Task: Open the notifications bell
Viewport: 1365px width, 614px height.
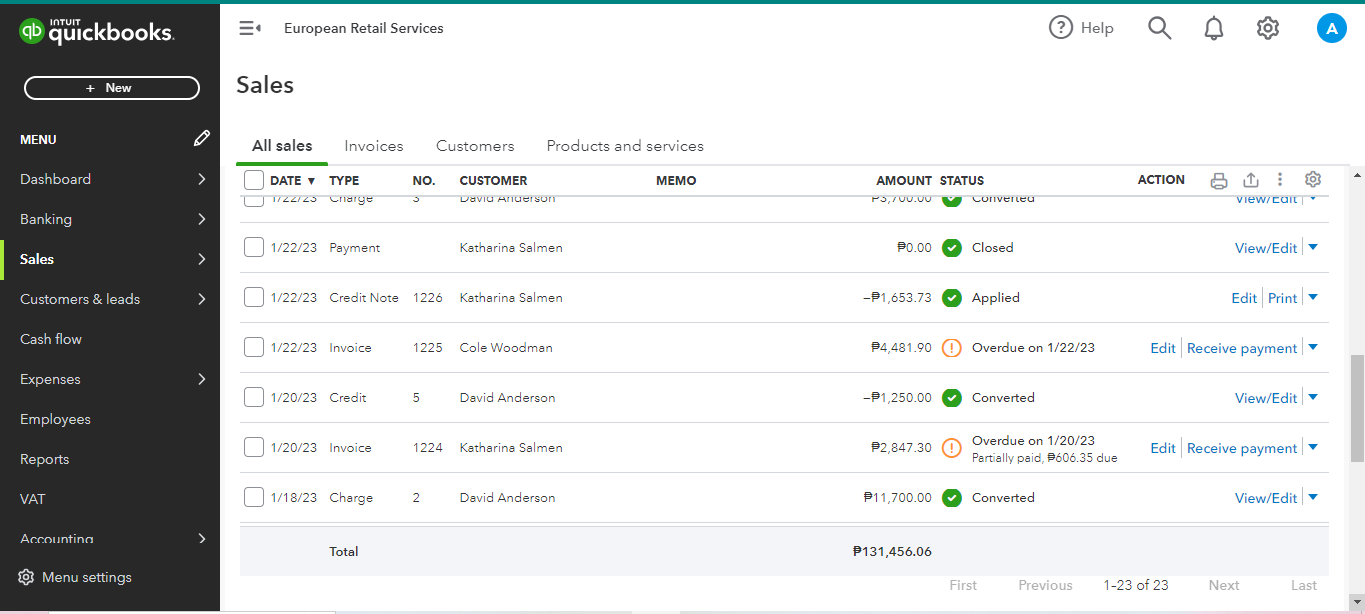Action: (x=1214, y=28)
